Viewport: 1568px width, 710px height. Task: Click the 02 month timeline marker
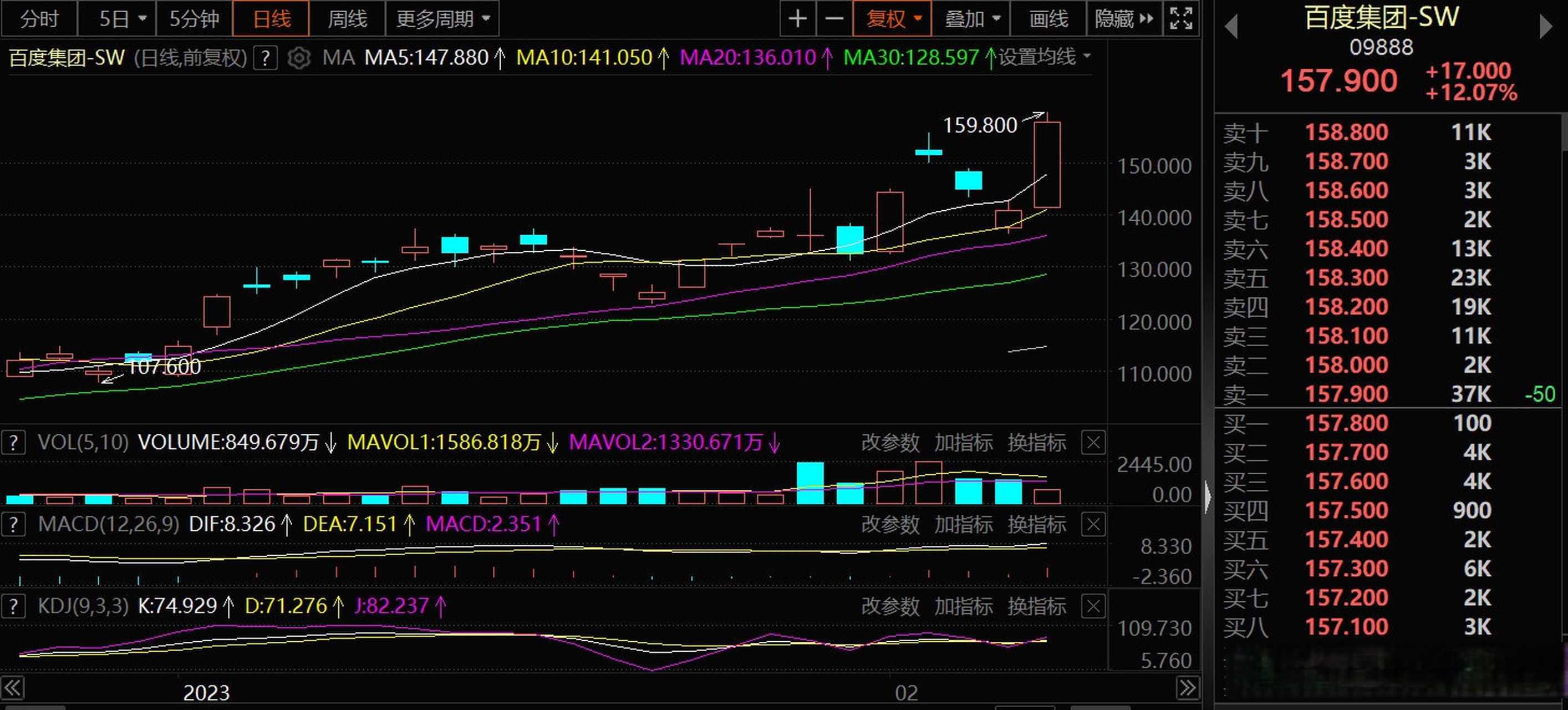click(906, 692)
